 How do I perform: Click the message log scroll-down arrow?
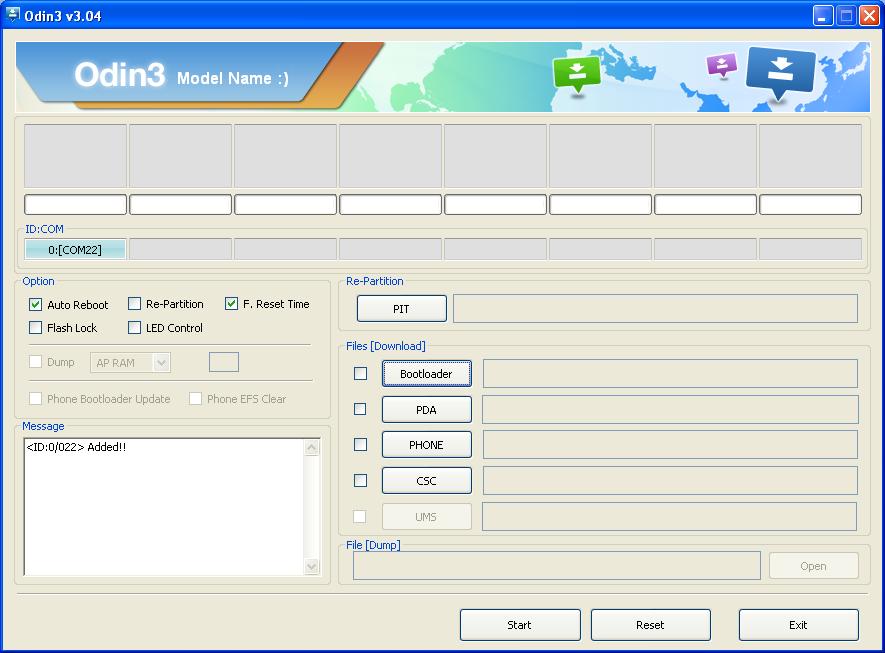(x=312, y=566)
